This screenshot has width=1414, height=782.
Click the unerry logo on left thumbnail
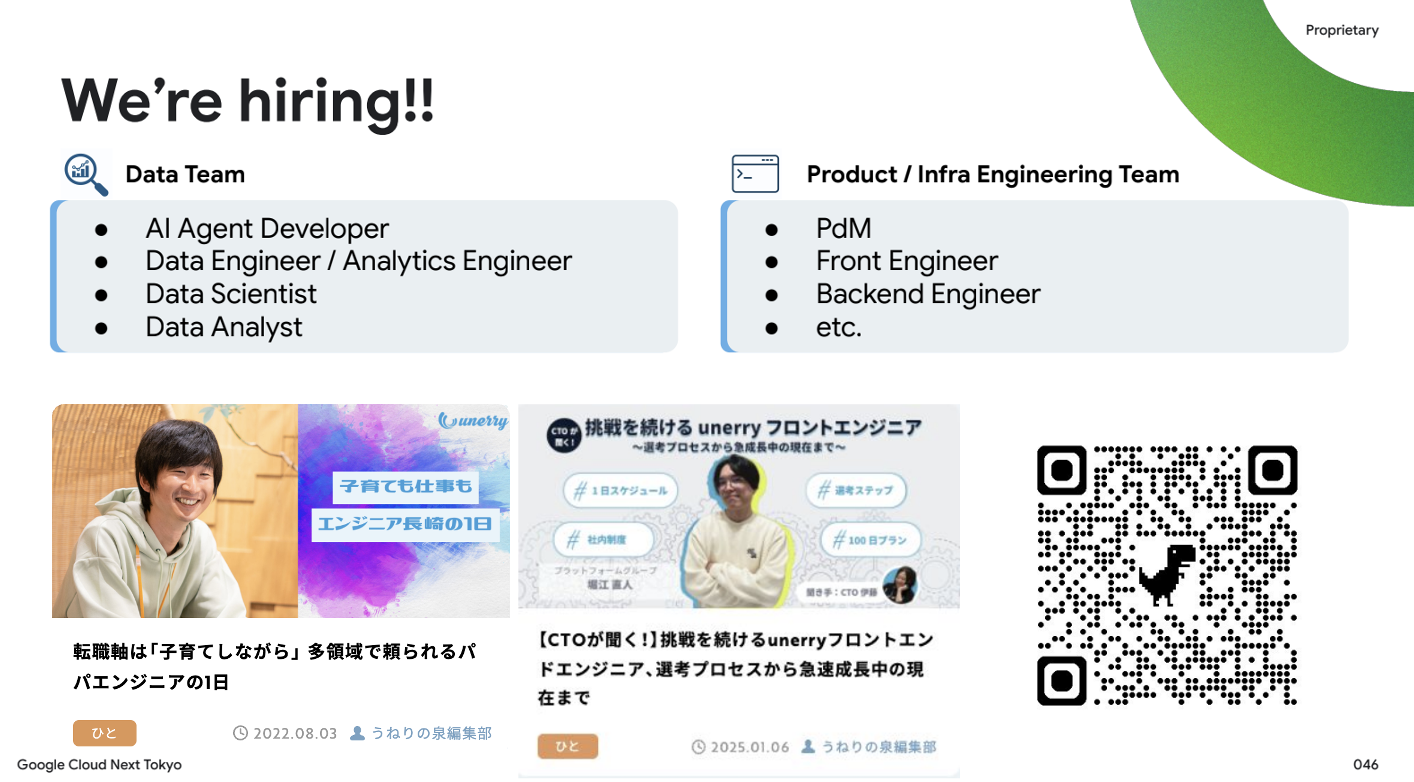coord(473,421)
